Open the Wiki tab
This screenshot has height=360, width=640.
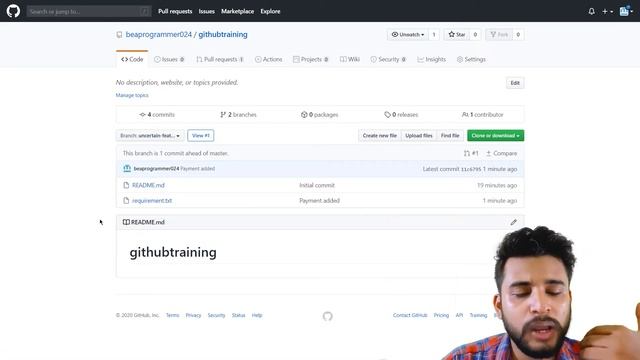pos(350,59)
